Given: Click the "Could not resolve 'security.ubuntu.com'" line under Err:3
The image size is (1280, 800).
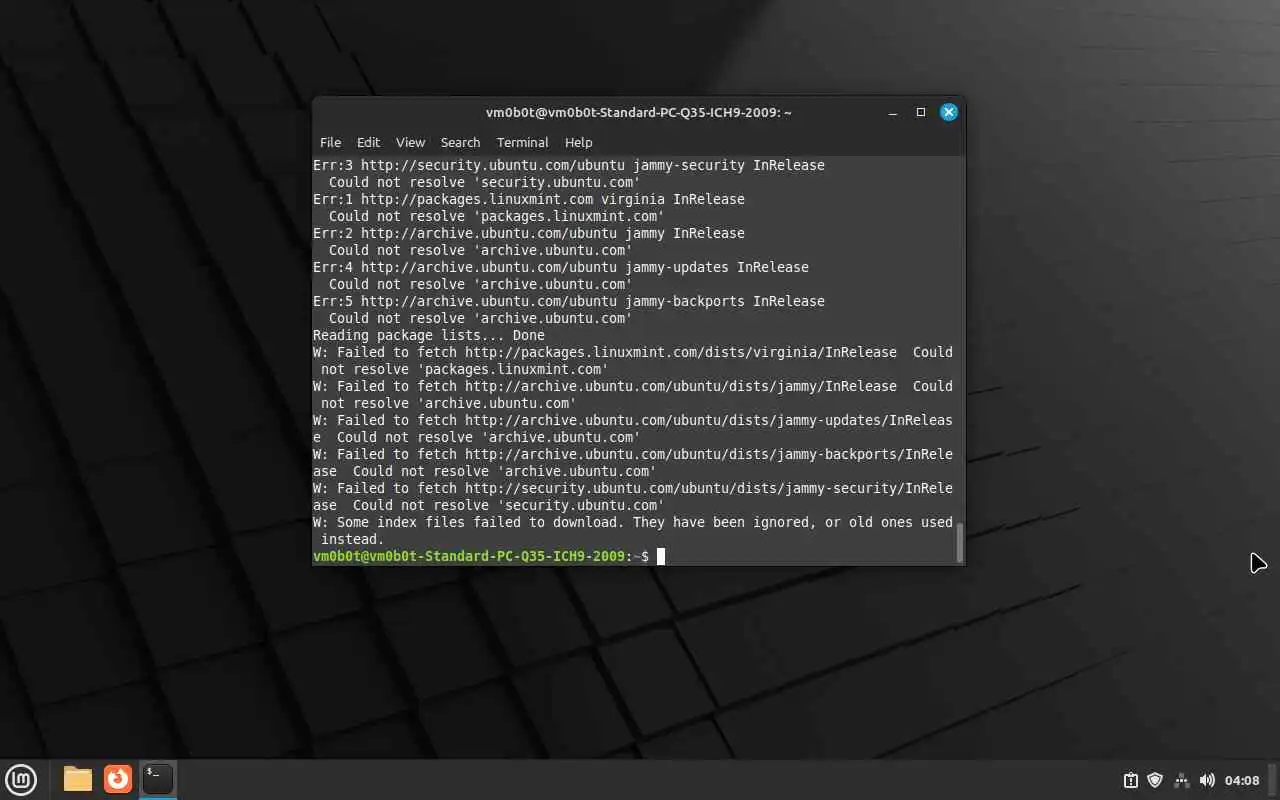Looking at the screenshot, I should tap(485, 182).
